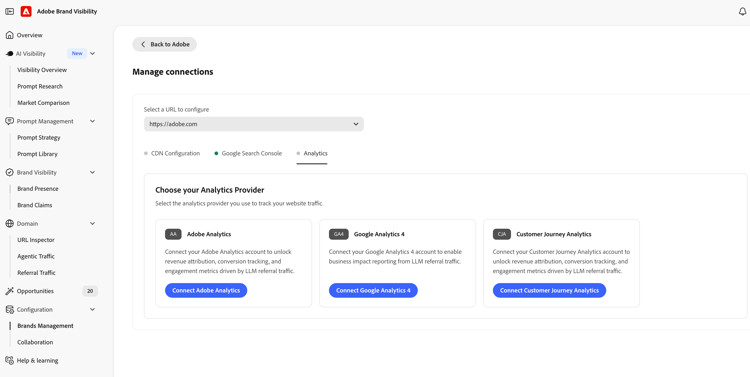Click the Help & learning label
Screen dimensions: 750x377
pos(37,360)
